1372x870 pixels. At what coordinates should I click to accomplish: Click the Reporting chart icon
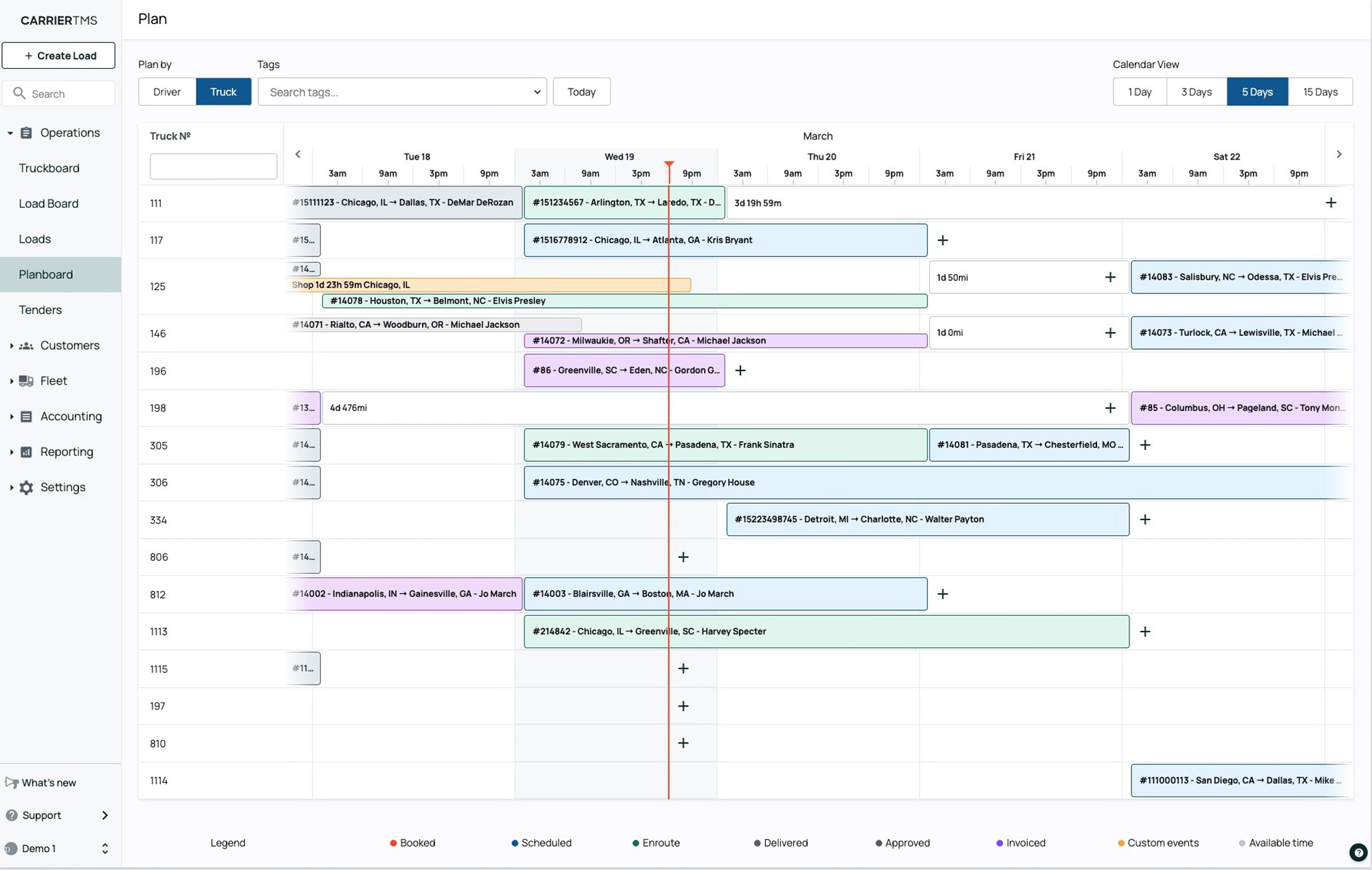[x=26, y=451]
